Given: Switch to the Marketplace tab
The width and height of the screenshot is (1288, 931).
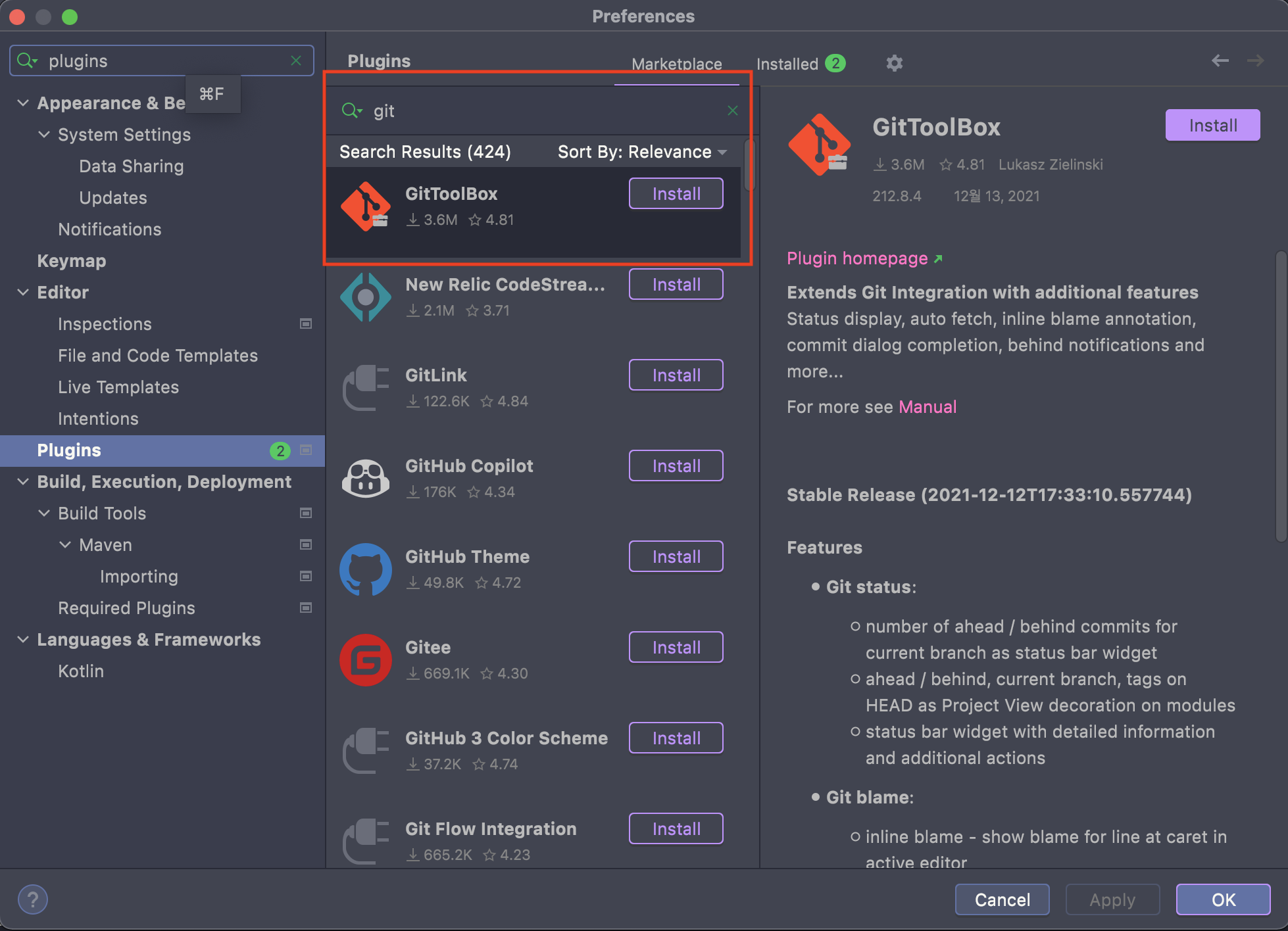Looking at the screenshot, I should coord(676,64).
